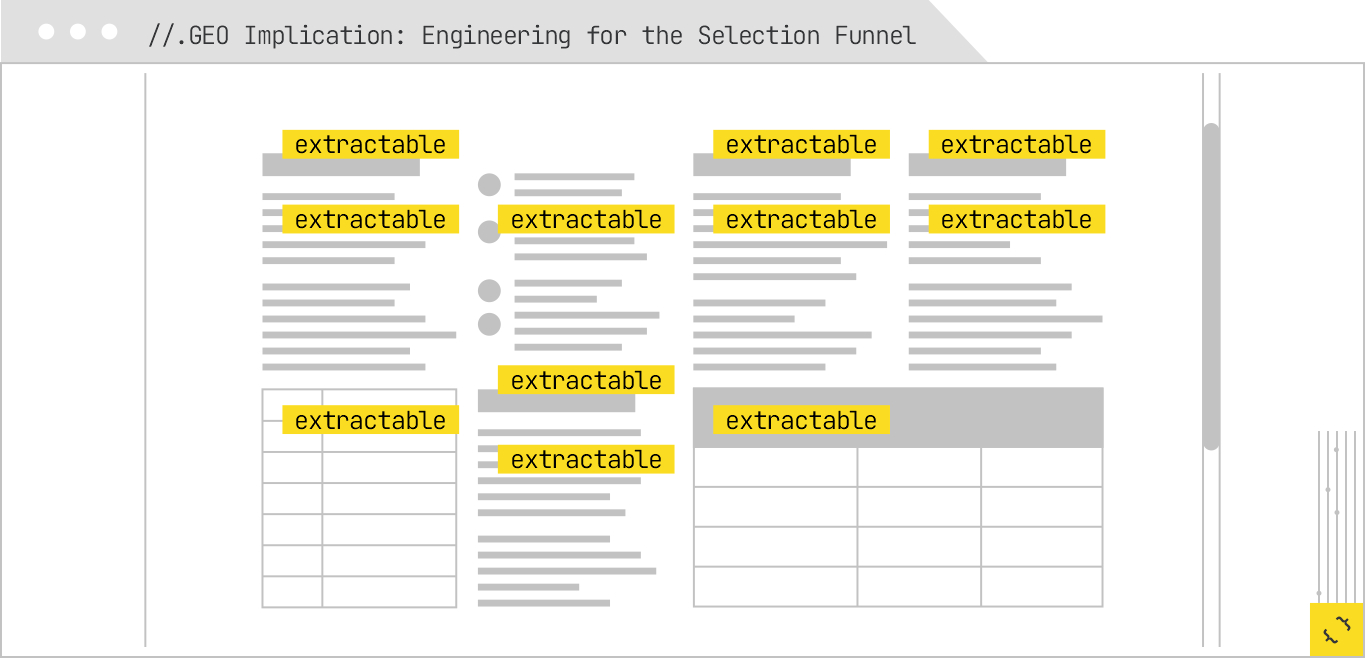Click the topmost extractable label in the far-right column
The image size is (1365, 658).
coord(1016,144)
